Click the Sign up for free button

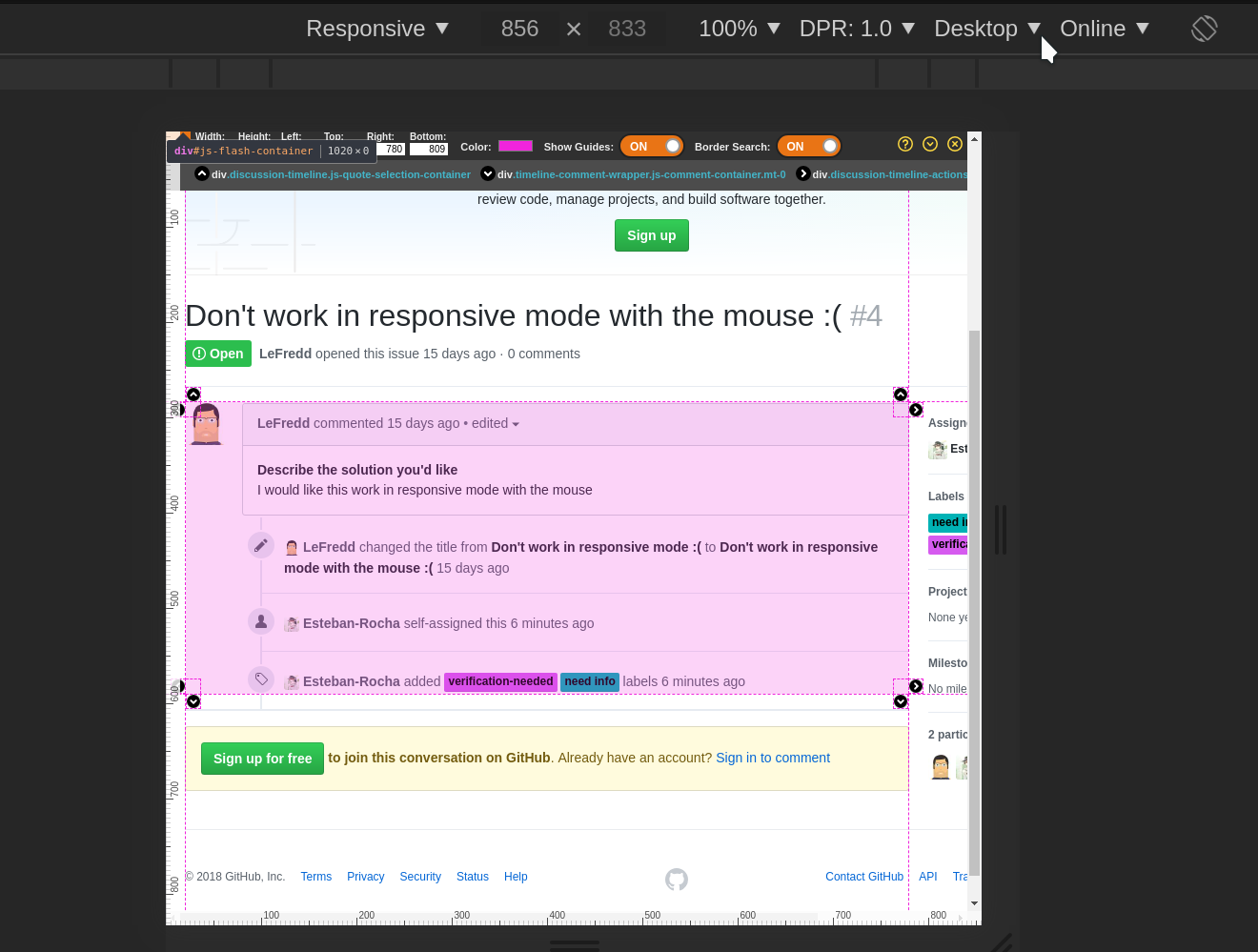coord(262,759)
